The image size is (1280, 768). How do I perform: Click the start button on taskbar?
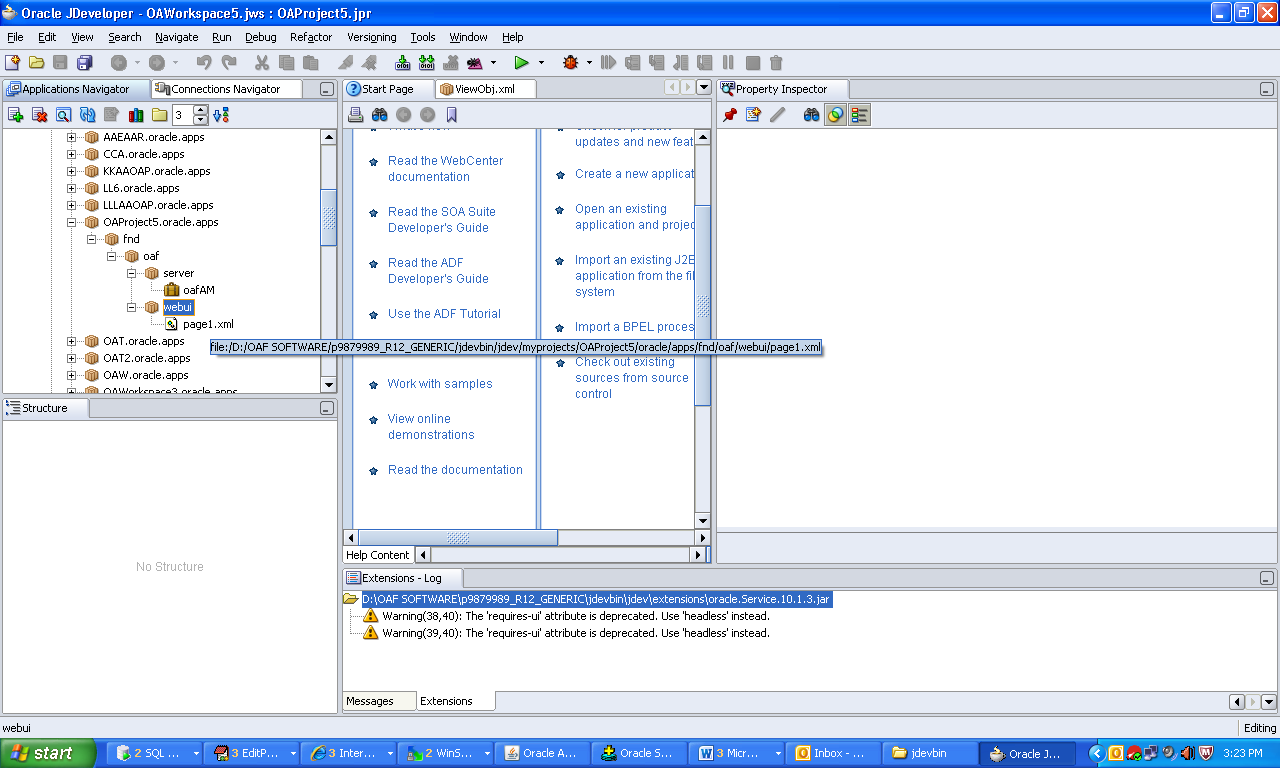[48, 753]
